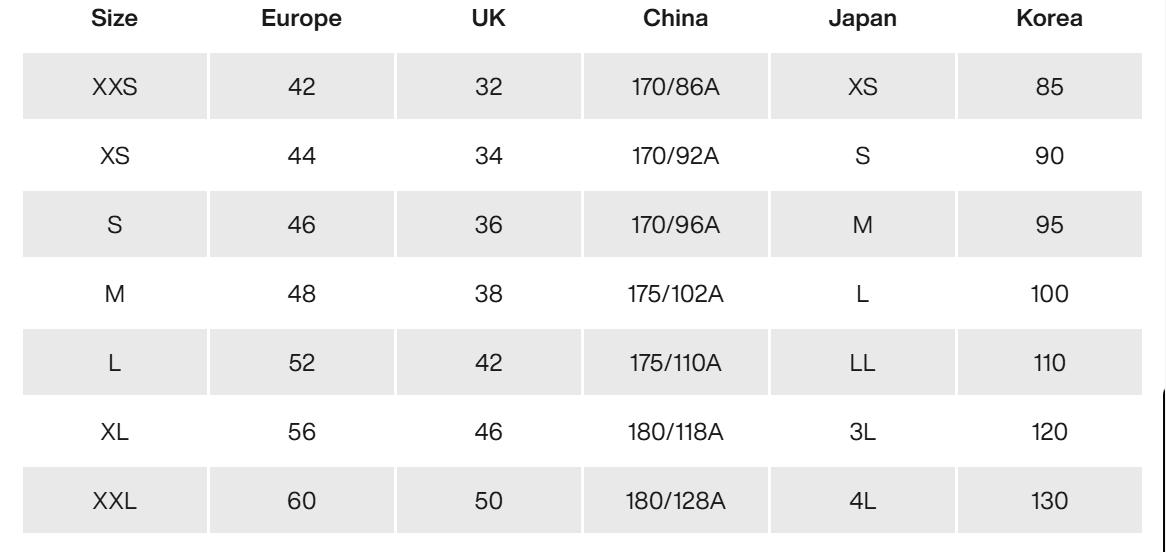
Task: Click the Size column header
Action: pyautogui.click(x=114, y=18)
